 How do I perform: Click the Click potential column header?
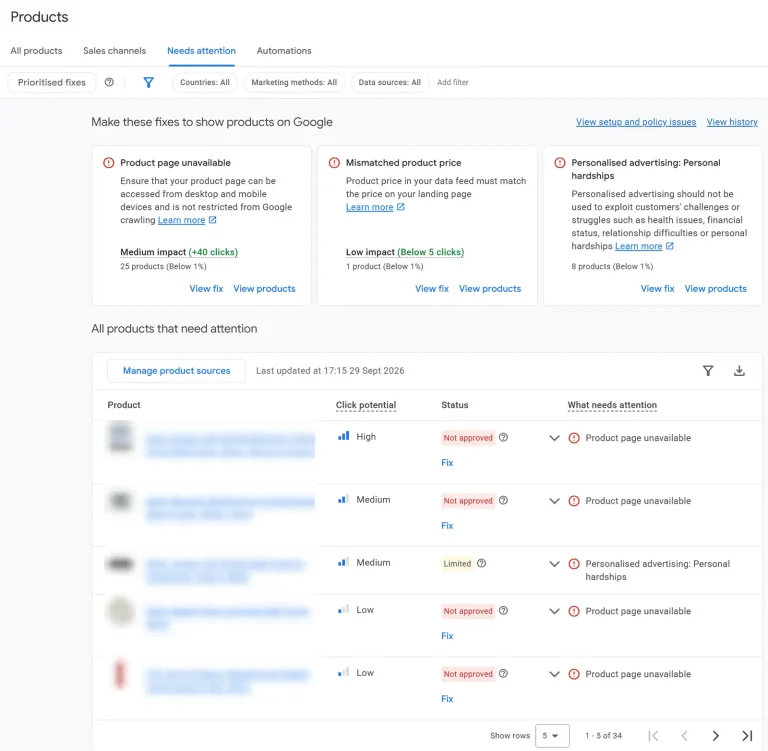366,405
